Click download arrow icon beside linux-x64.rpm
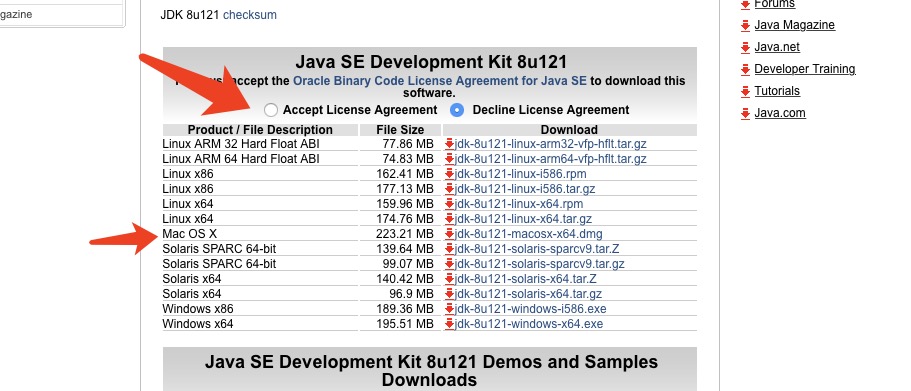 click(449, 205)
